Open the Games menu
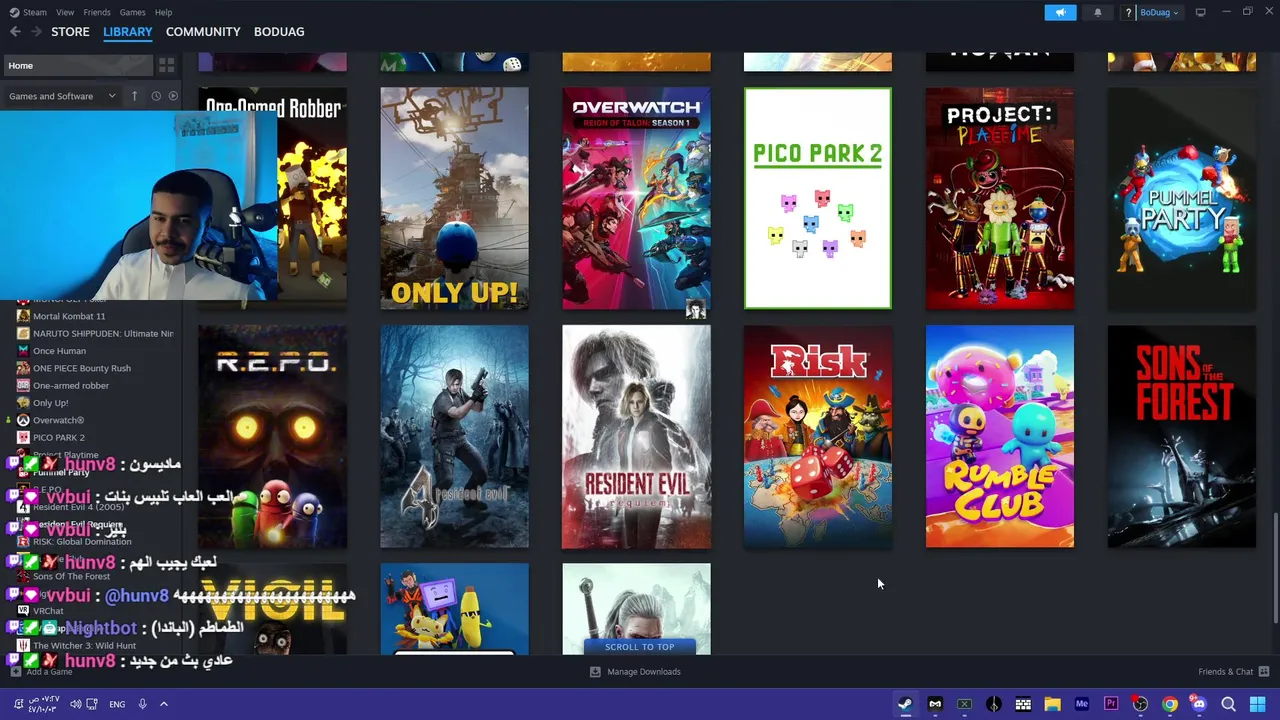This screenshot has height=720, width=1280. pos(132,12)
